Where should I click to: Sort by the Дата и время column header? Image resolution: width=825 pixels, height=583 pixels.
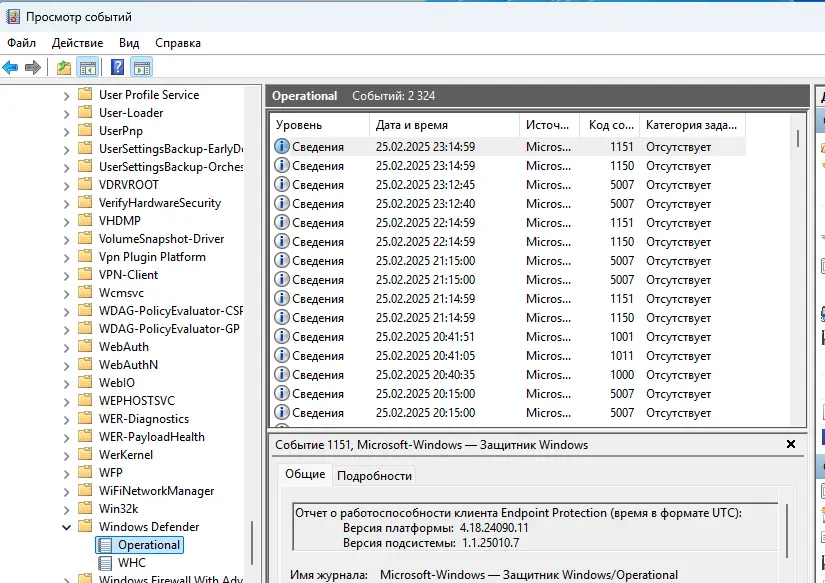[x=445, y=125]
